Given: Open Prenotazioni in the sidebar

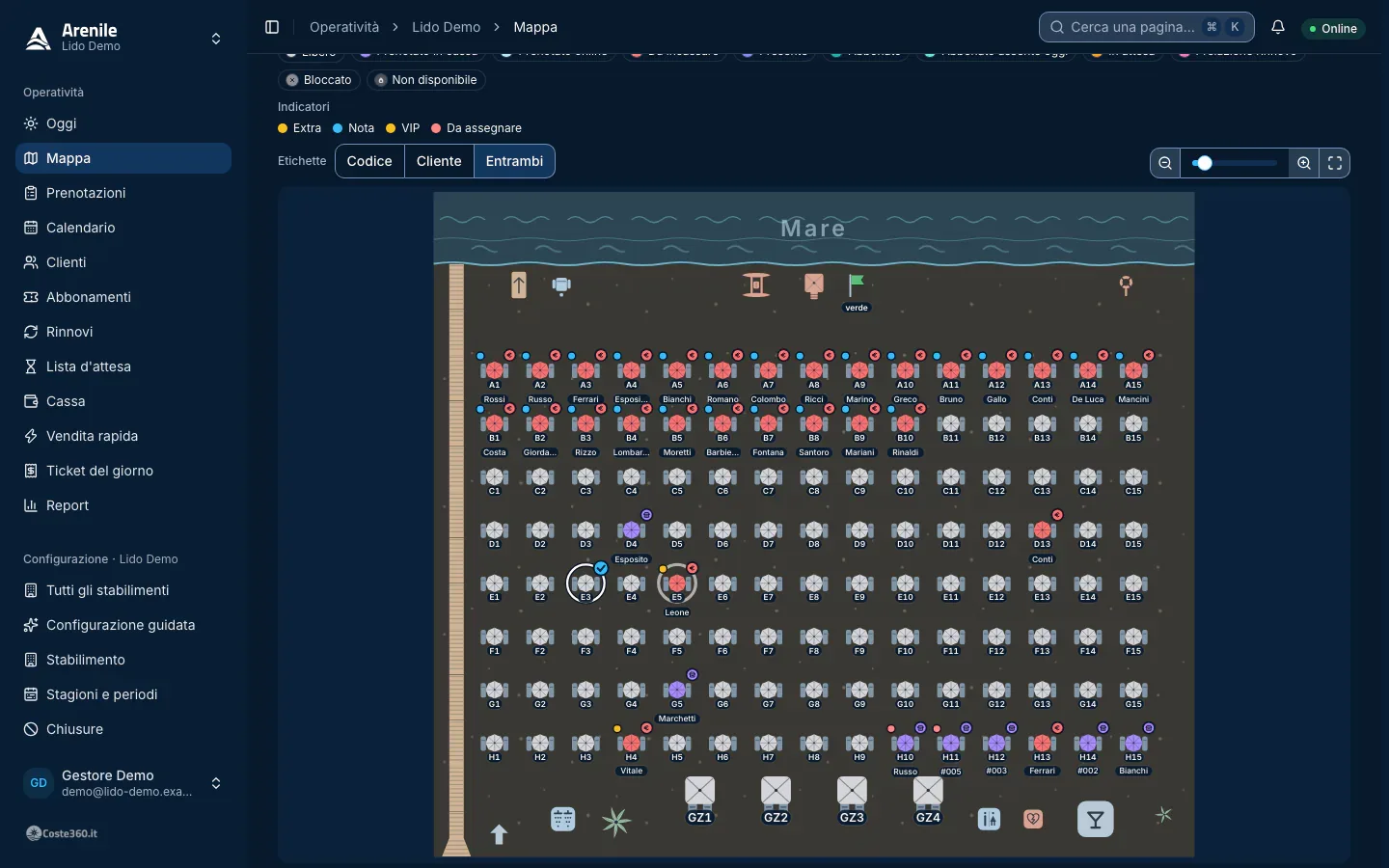Looking at the screenshot, I should tap(123, 193).
